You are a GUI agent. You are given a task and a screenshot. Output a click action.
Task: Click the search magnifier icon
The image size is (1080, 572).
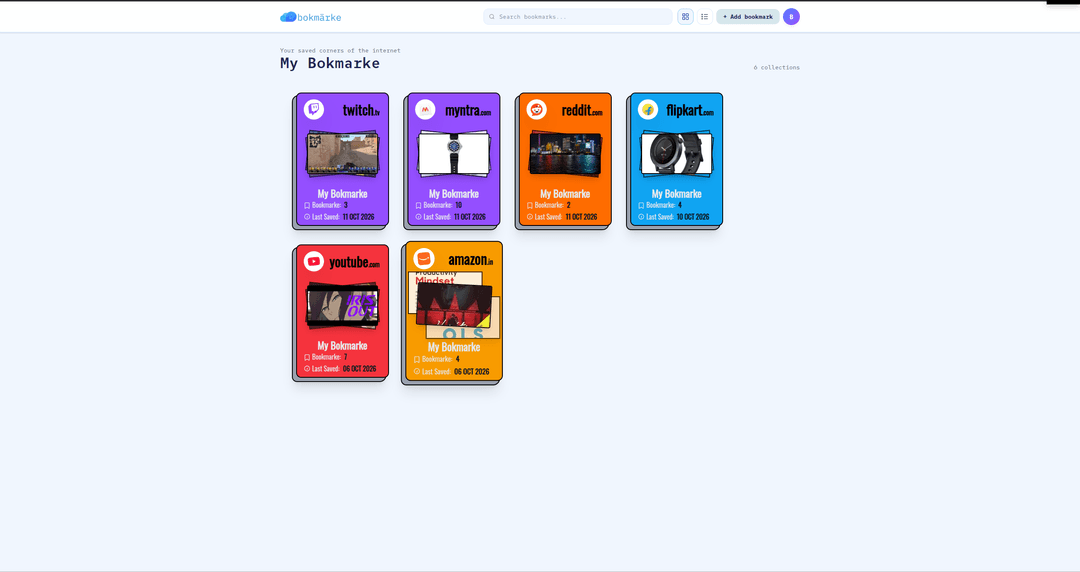click(492, 17)
